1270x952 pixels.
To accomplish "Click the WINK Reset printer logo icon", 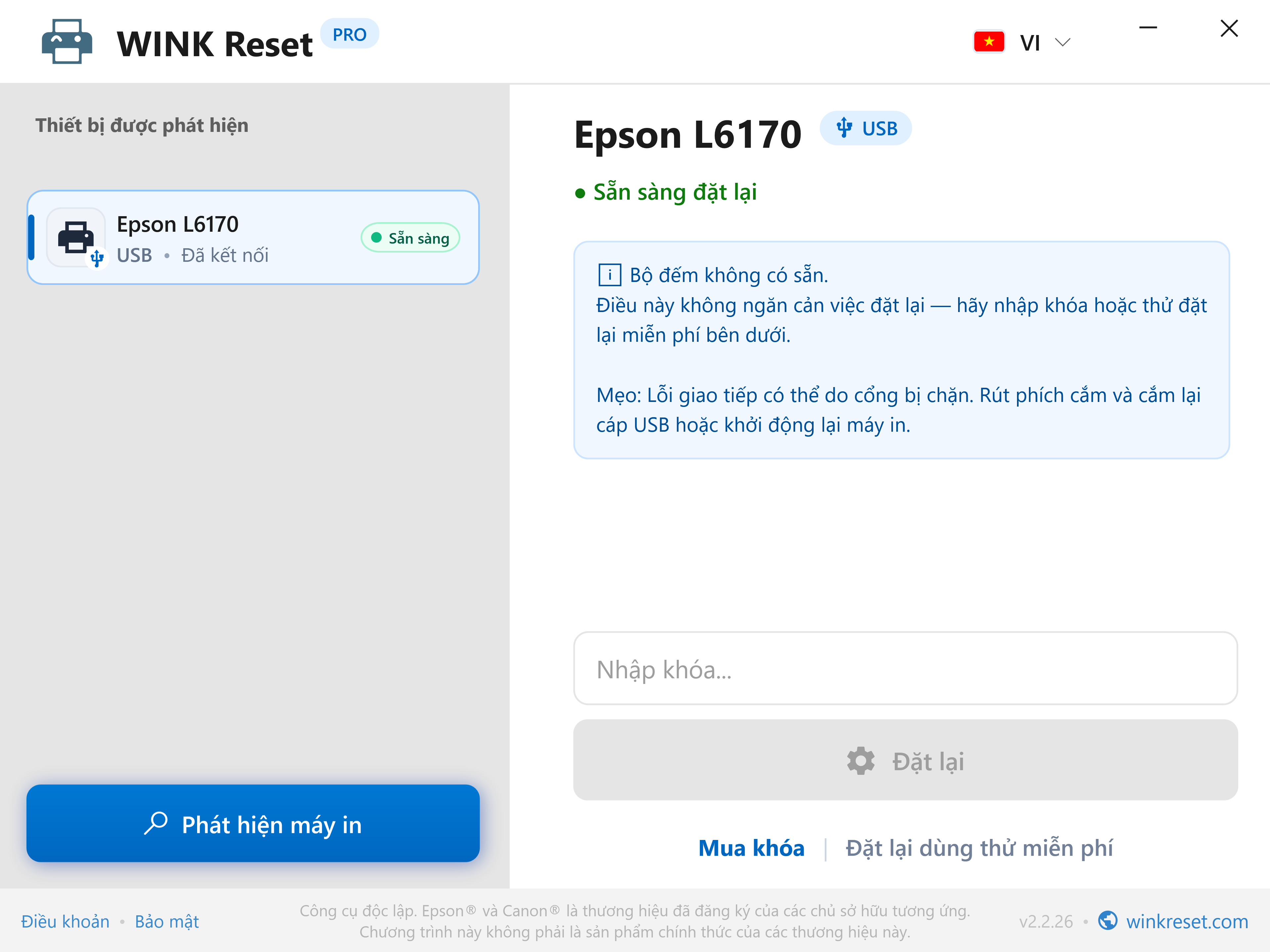I will point(66,42).
